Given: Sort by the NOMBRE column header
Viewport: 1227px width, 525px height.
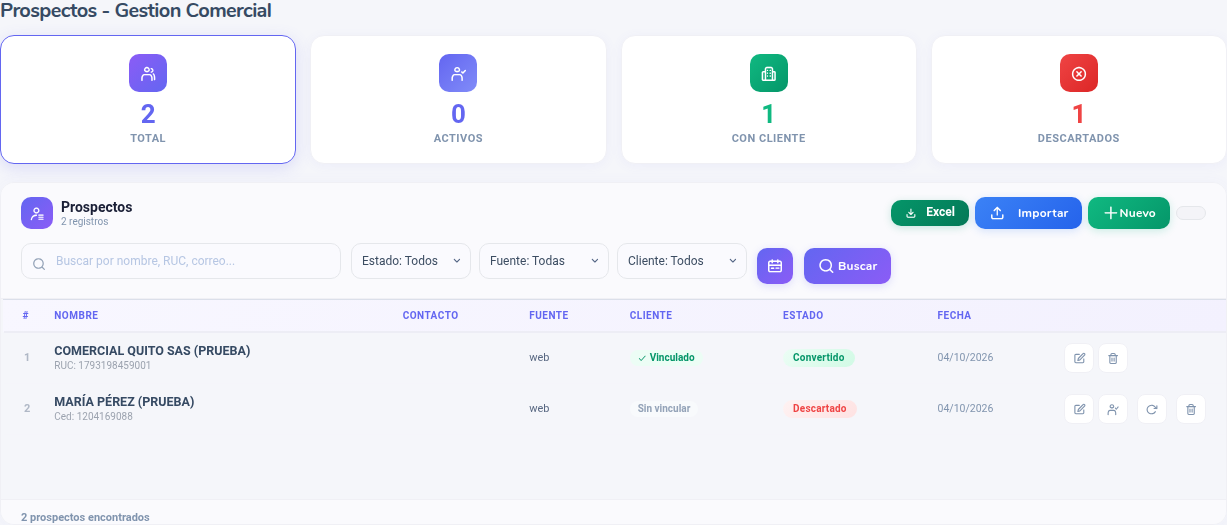Looking at the screenshot, I should coord(76,316).
